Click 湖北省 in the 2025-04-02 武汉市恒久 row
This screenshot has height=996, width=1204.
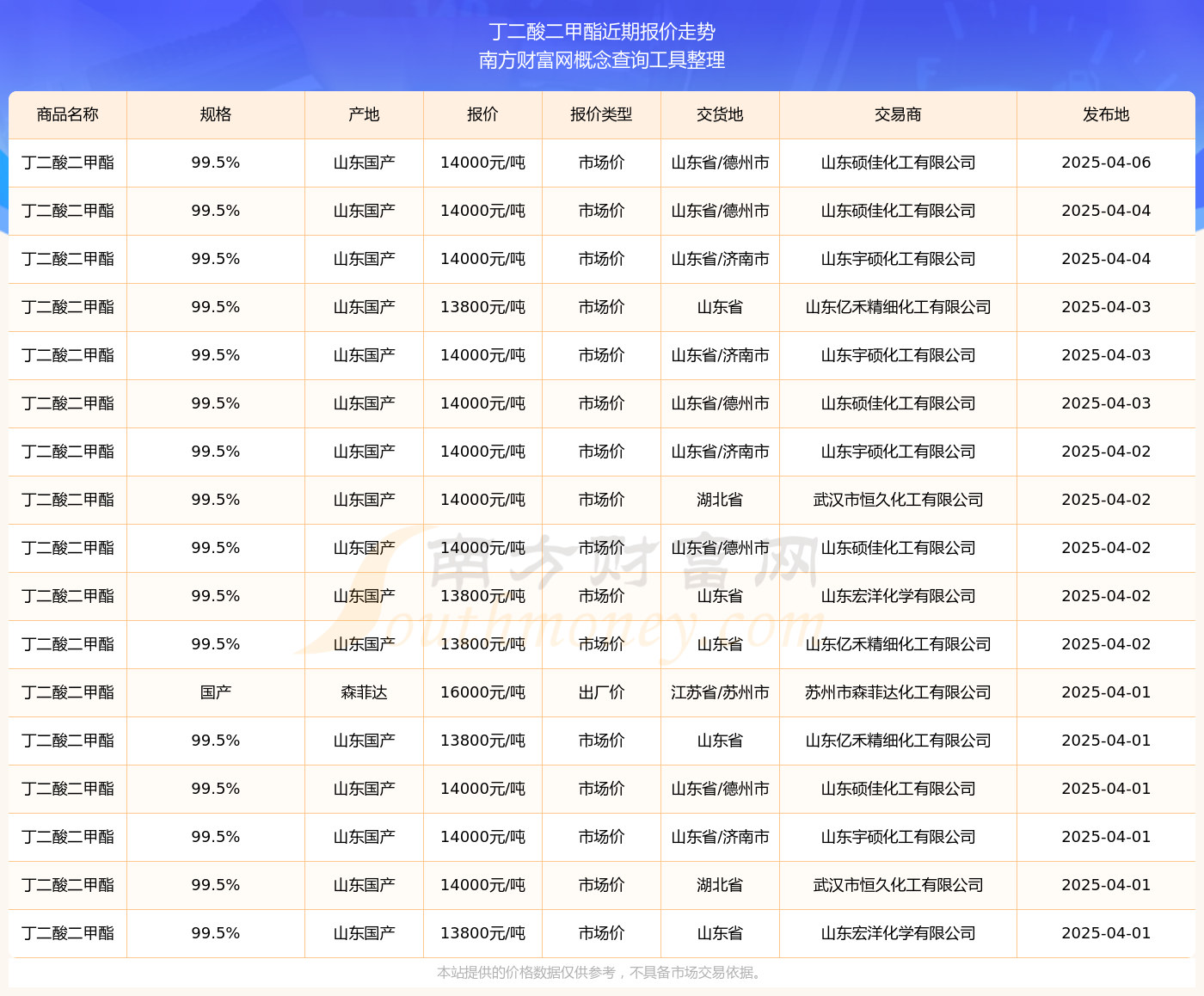click(720, 500)
